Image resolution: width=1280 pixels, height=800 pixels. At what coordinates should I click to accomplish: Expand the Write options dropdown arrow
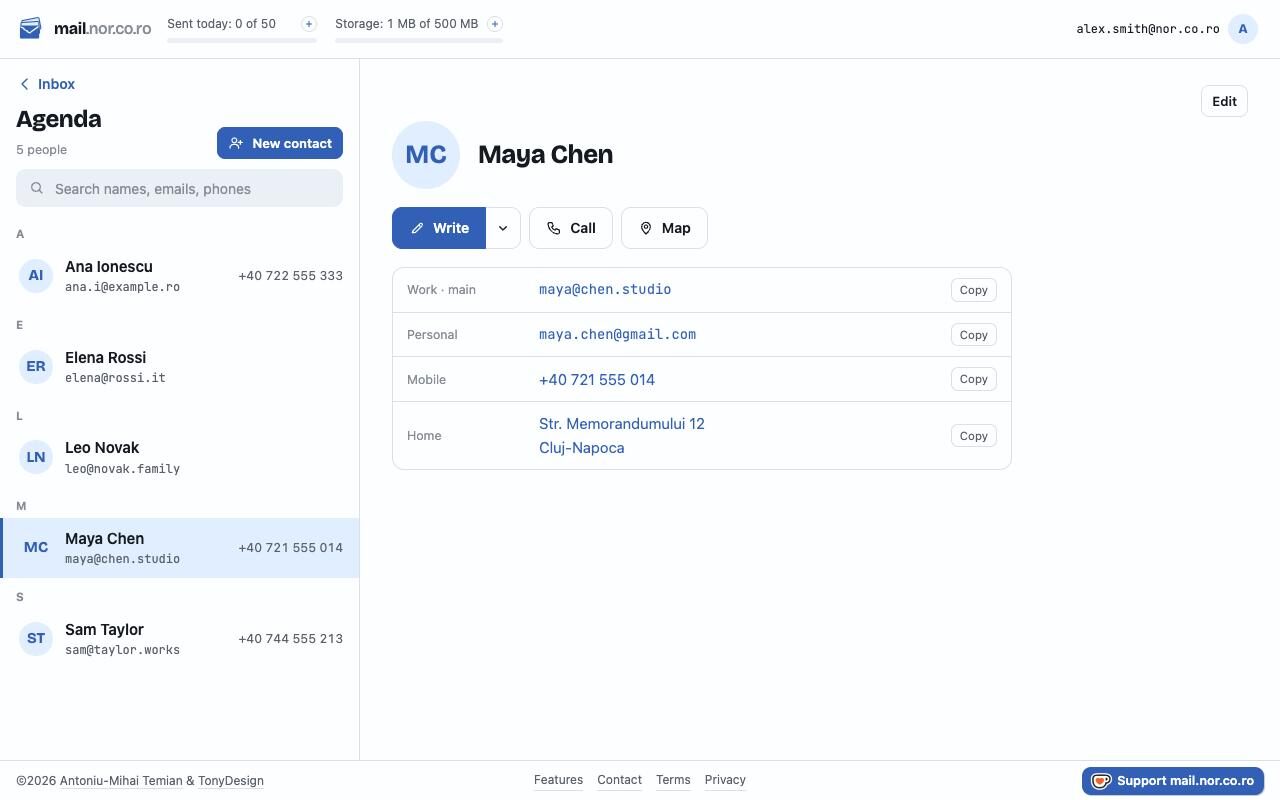point(503,228)
